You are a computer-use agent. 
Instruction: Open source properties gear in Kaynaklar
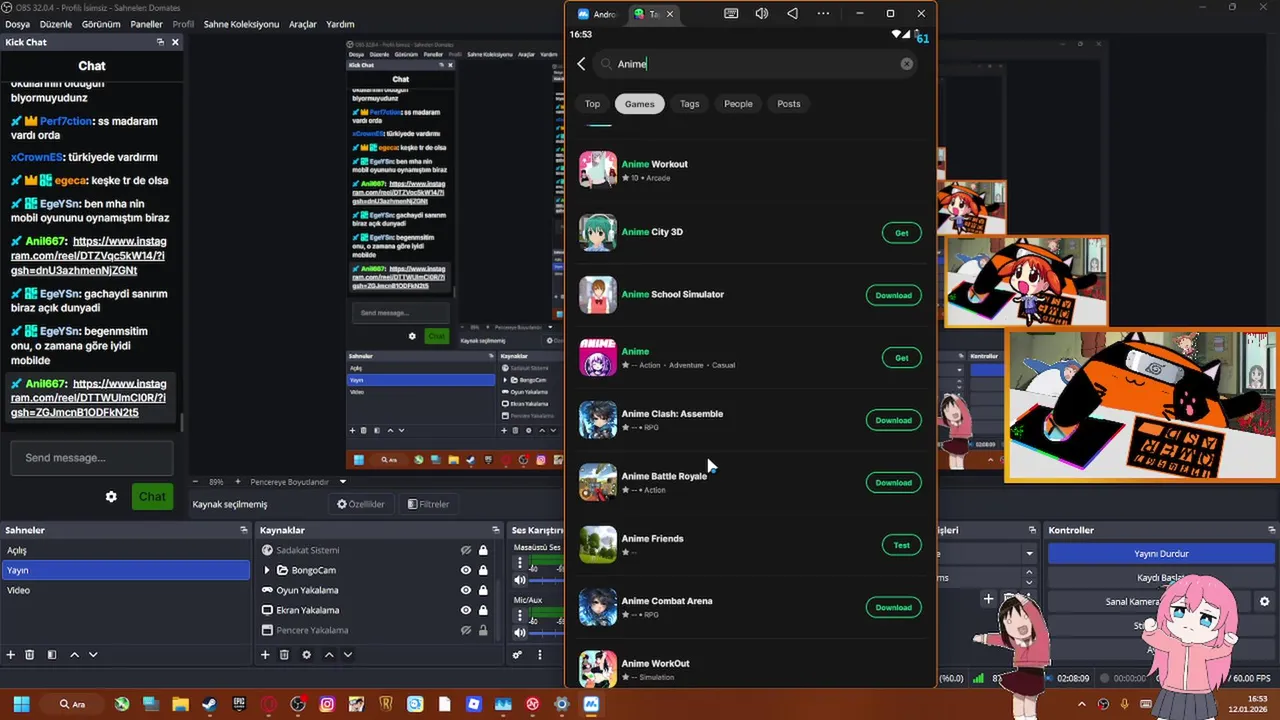click(306, 655)
